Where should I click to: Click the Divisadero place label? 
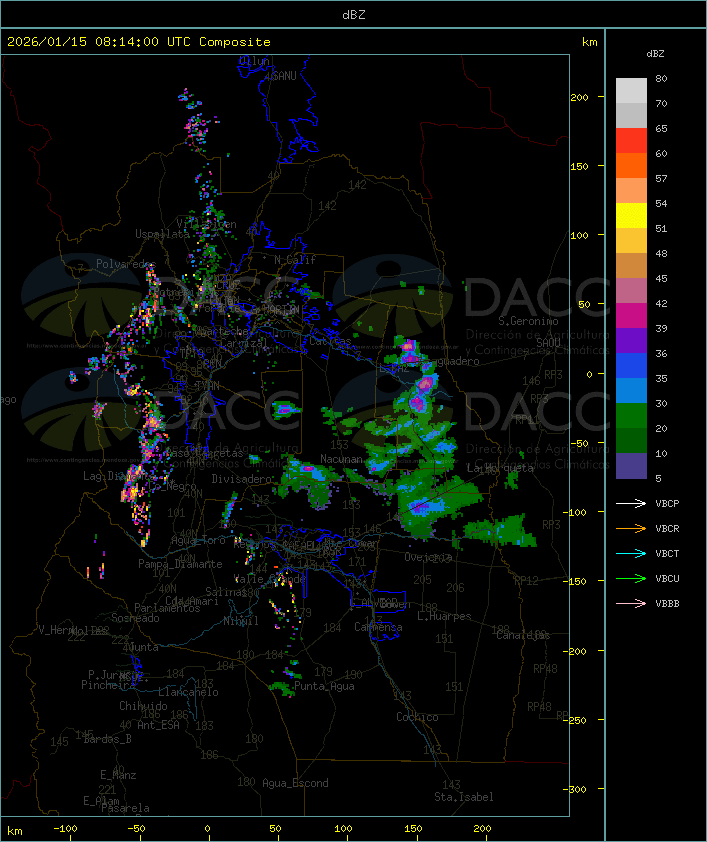pyautogui.click(x=241, y=478)
